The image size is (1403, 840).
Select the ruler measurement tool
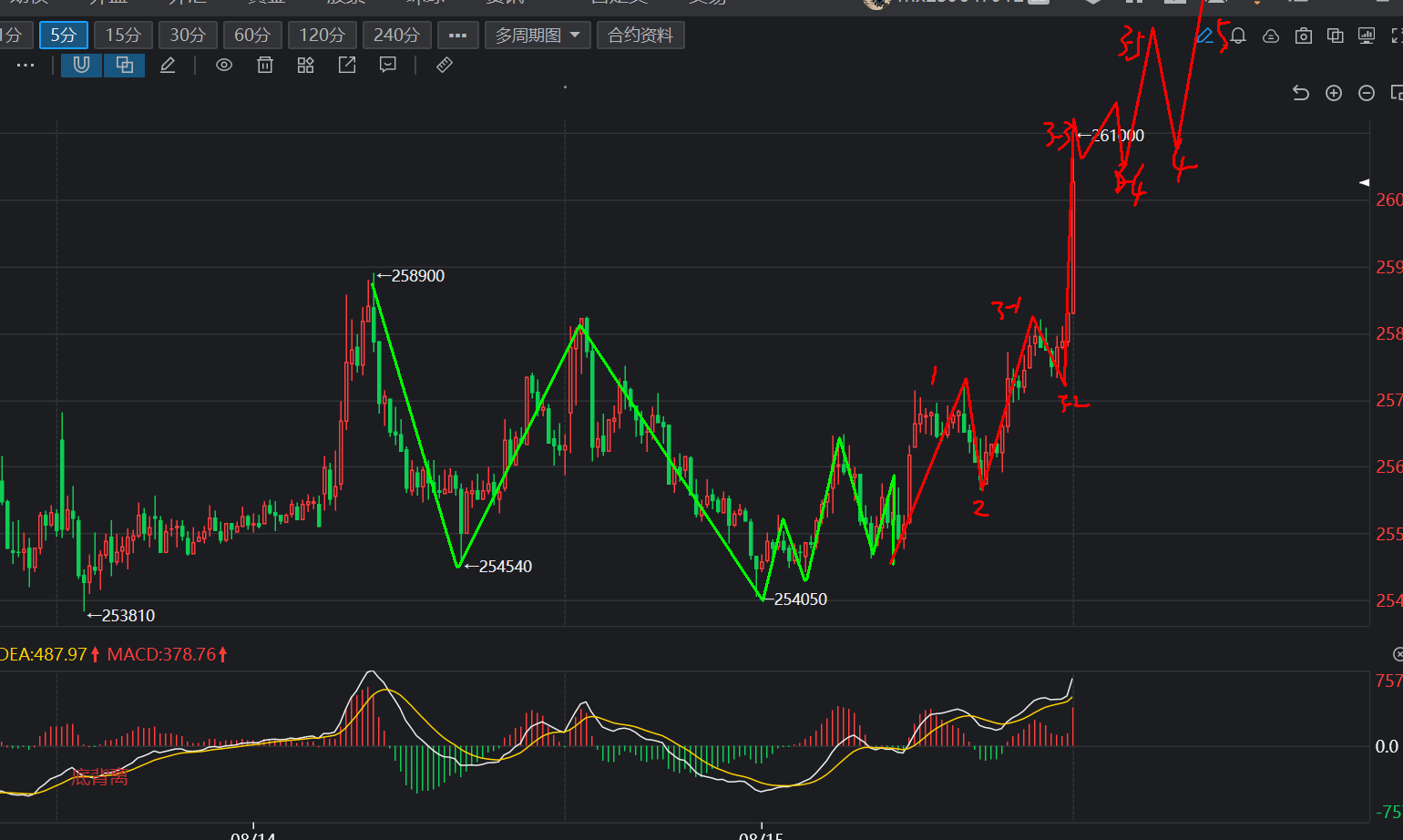click(445, 65)
